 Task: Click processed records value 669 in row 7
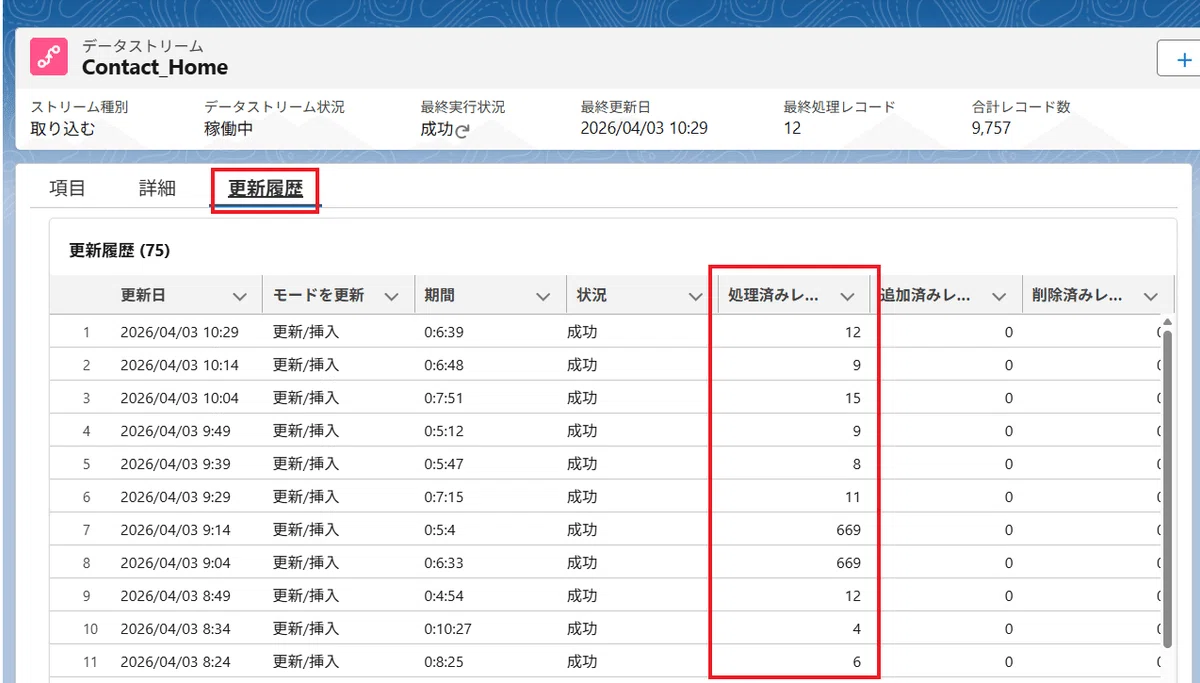[848, 530]
